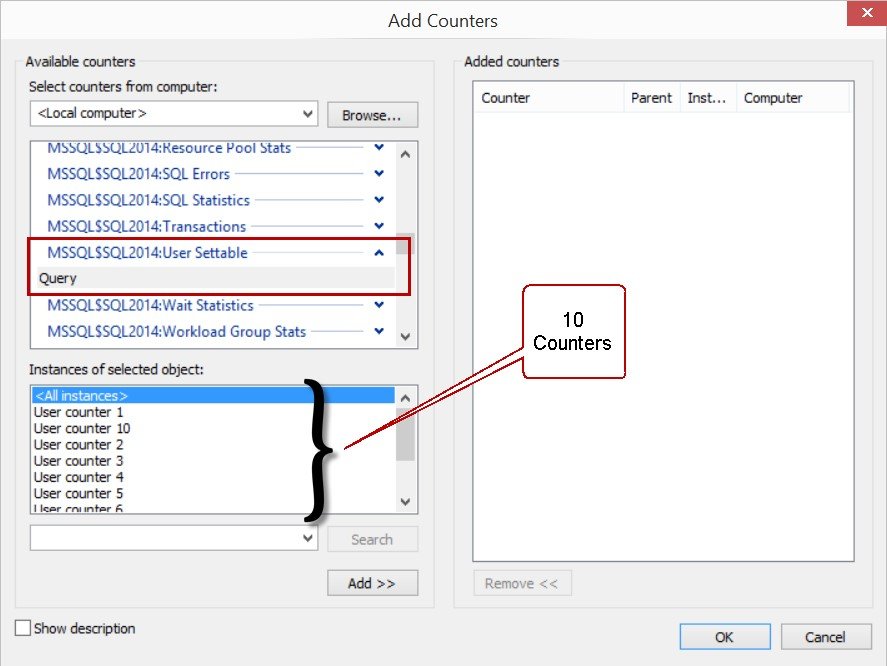Screen dimensions: 887x666
Task: Close the Add Counters dialog
Action: click(866, 12)
